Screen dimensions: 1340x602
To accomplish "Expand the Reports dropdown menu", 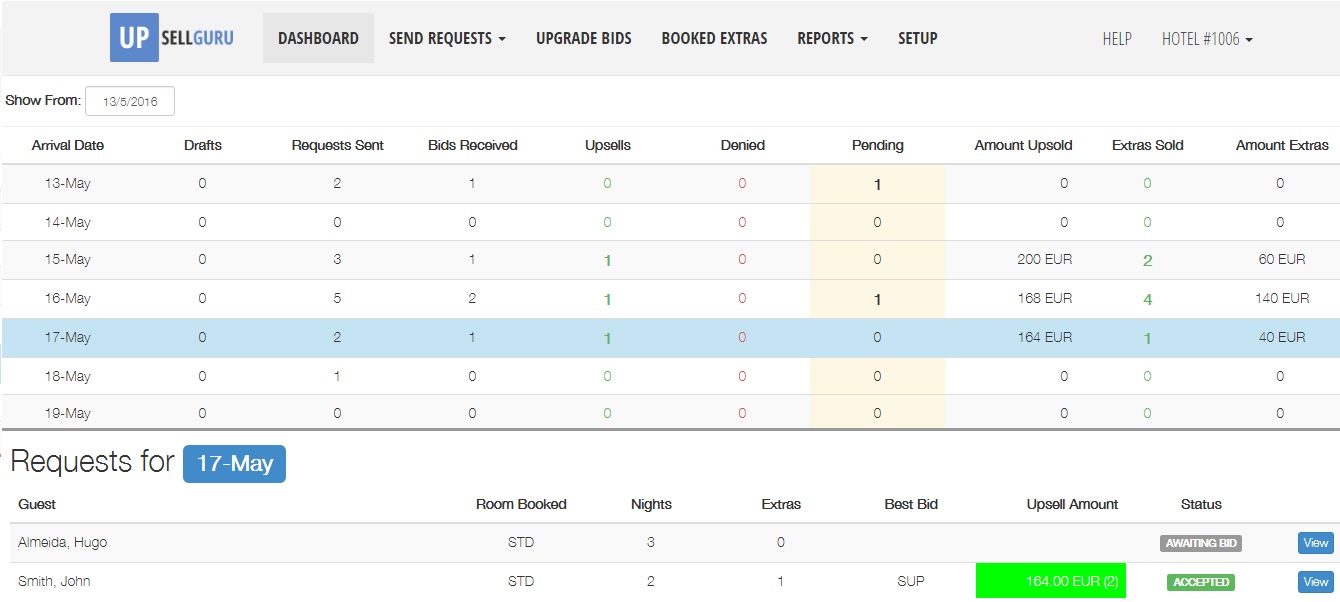I will [832, 38].
